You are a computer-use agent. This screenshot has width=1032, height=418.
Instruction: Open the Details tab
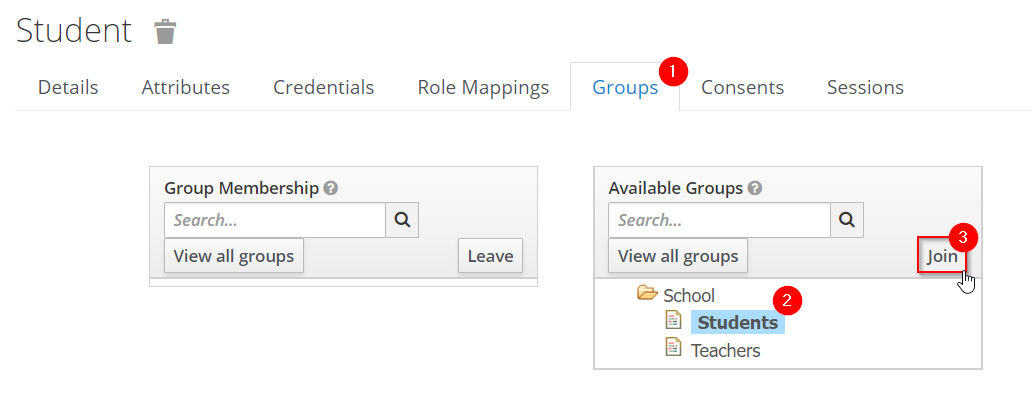tap(68, 87)
